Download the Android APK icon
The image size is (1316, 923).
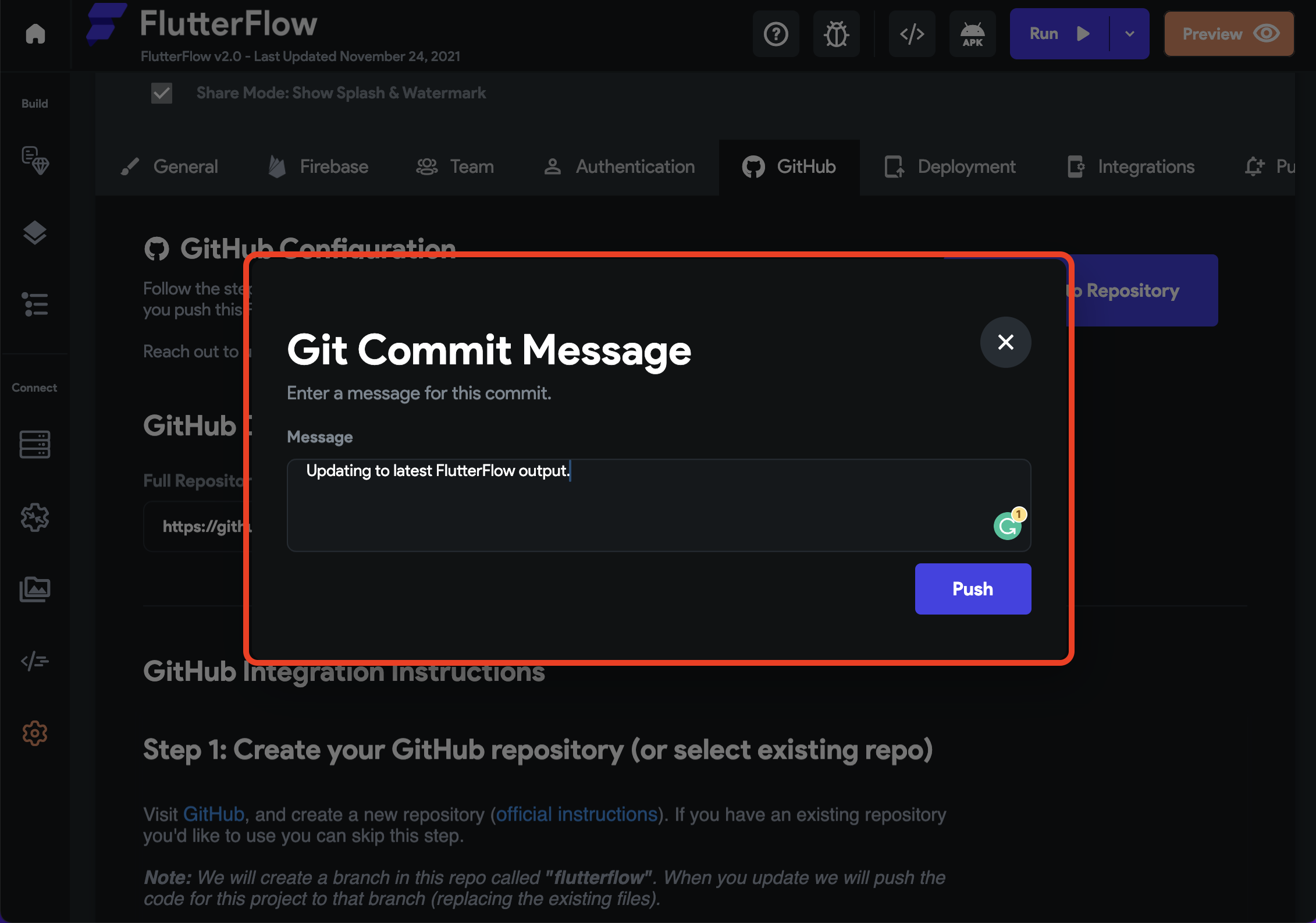tap(972, 34)
